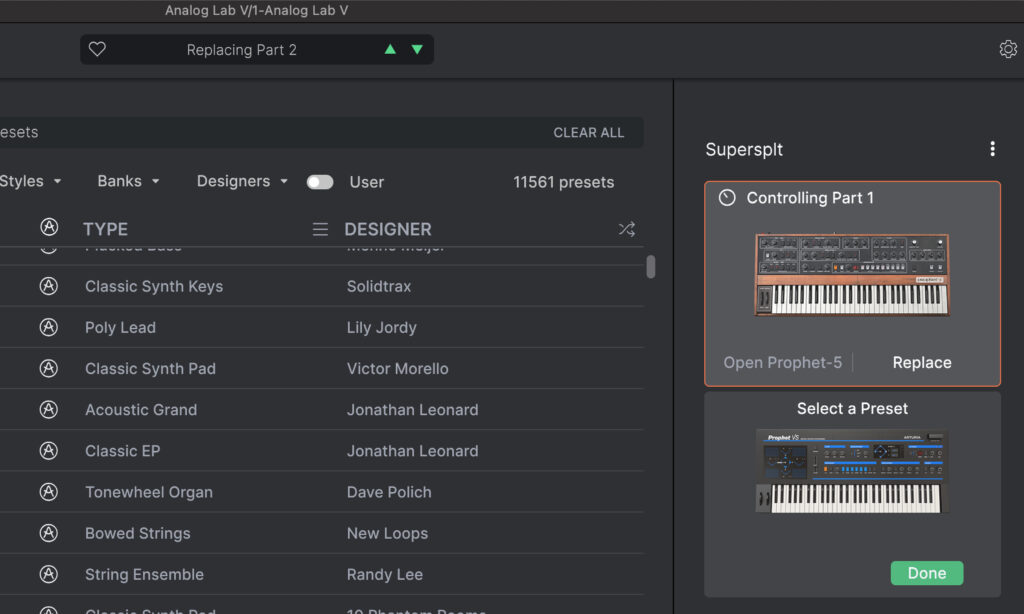Click Jonathan Leonard on Acoustic Grand row
The width and height of the screenshot is (1024, 614).
pyautogui.click(x=413, y=410)
